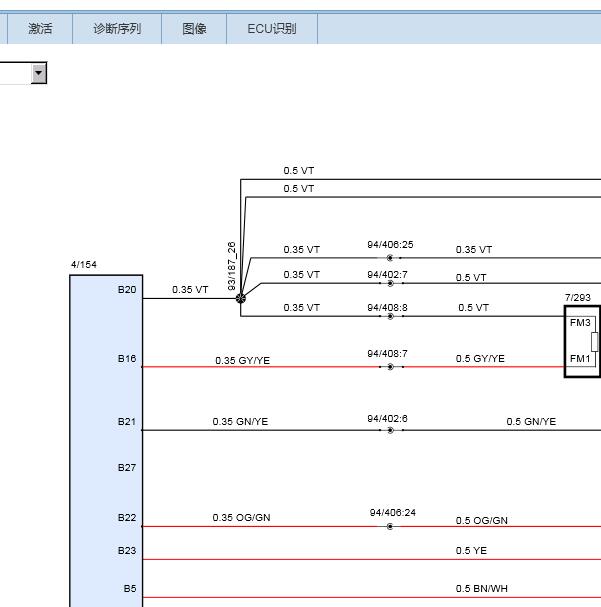Click pin B16 on module 4/154

click(127, 358)
